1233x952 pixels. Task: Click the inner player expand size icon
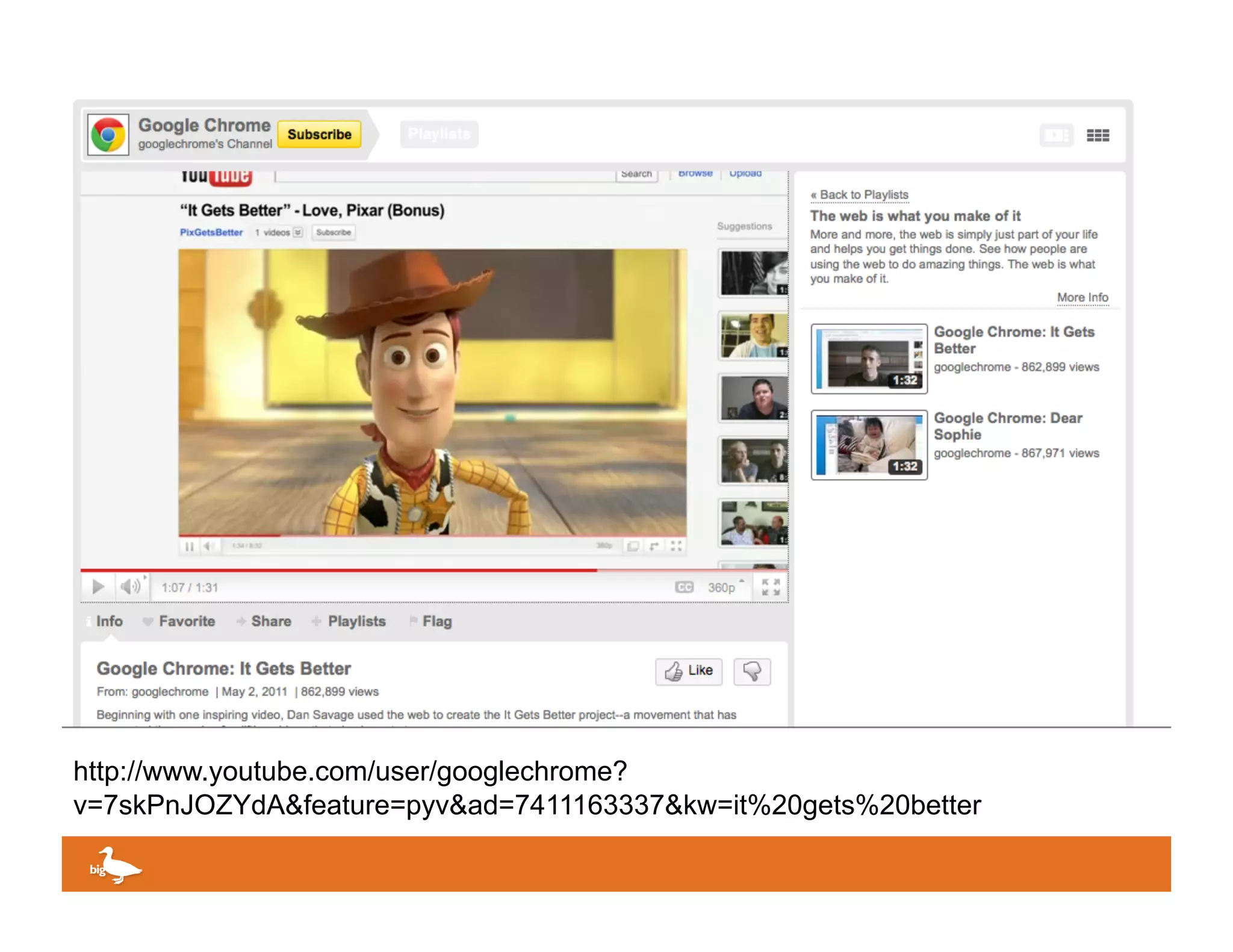point(654,546)
